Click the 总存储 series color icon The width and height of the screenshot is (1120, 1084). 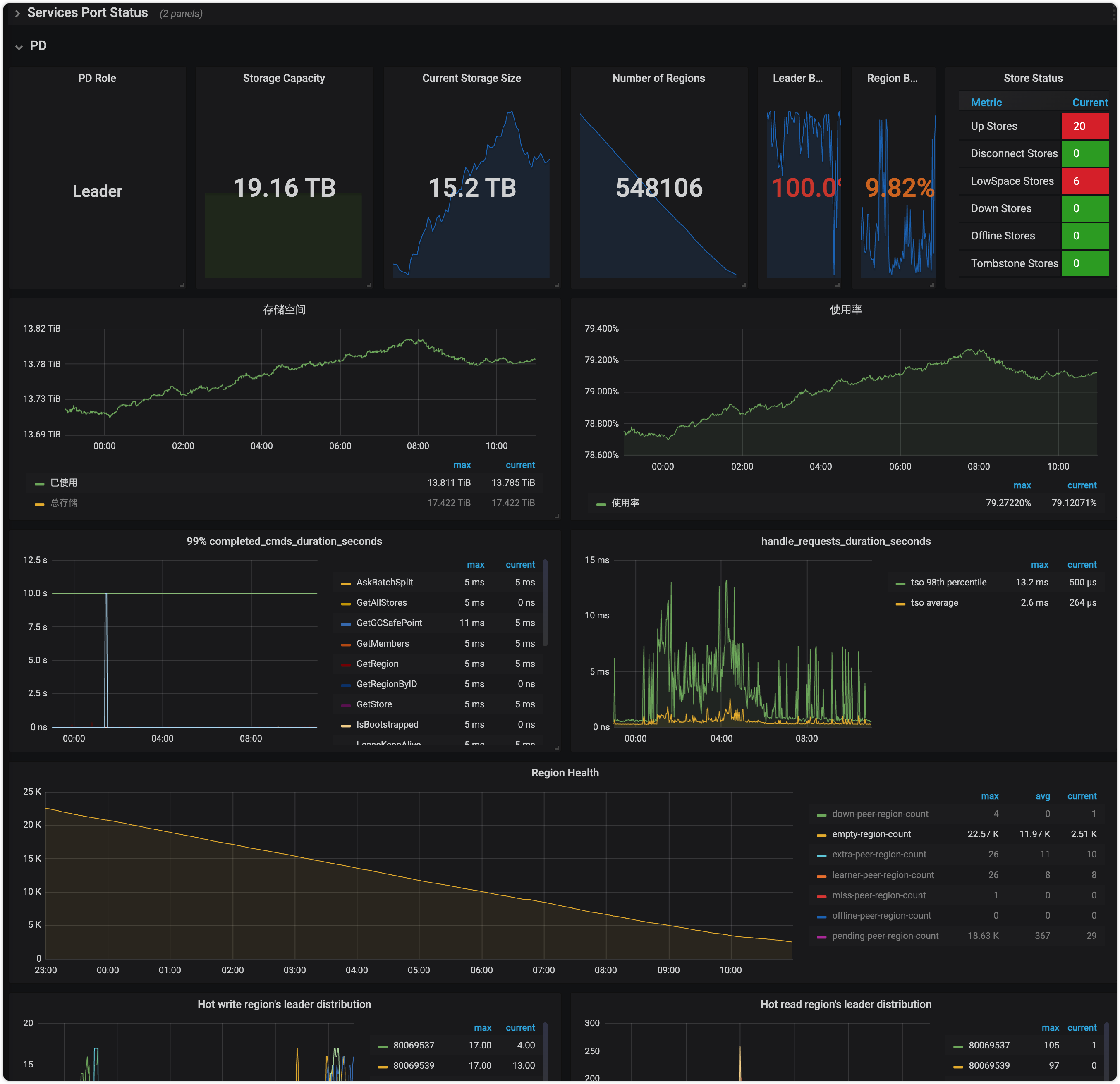tap(39, 504)
